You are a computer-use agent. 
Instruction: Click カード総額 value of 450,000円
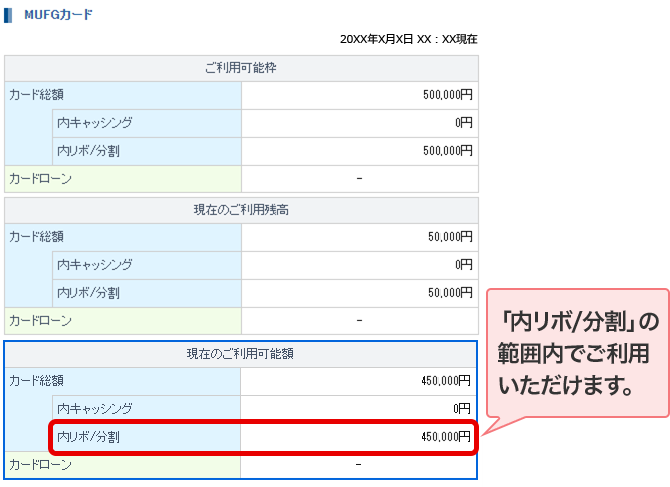point(447,381)
